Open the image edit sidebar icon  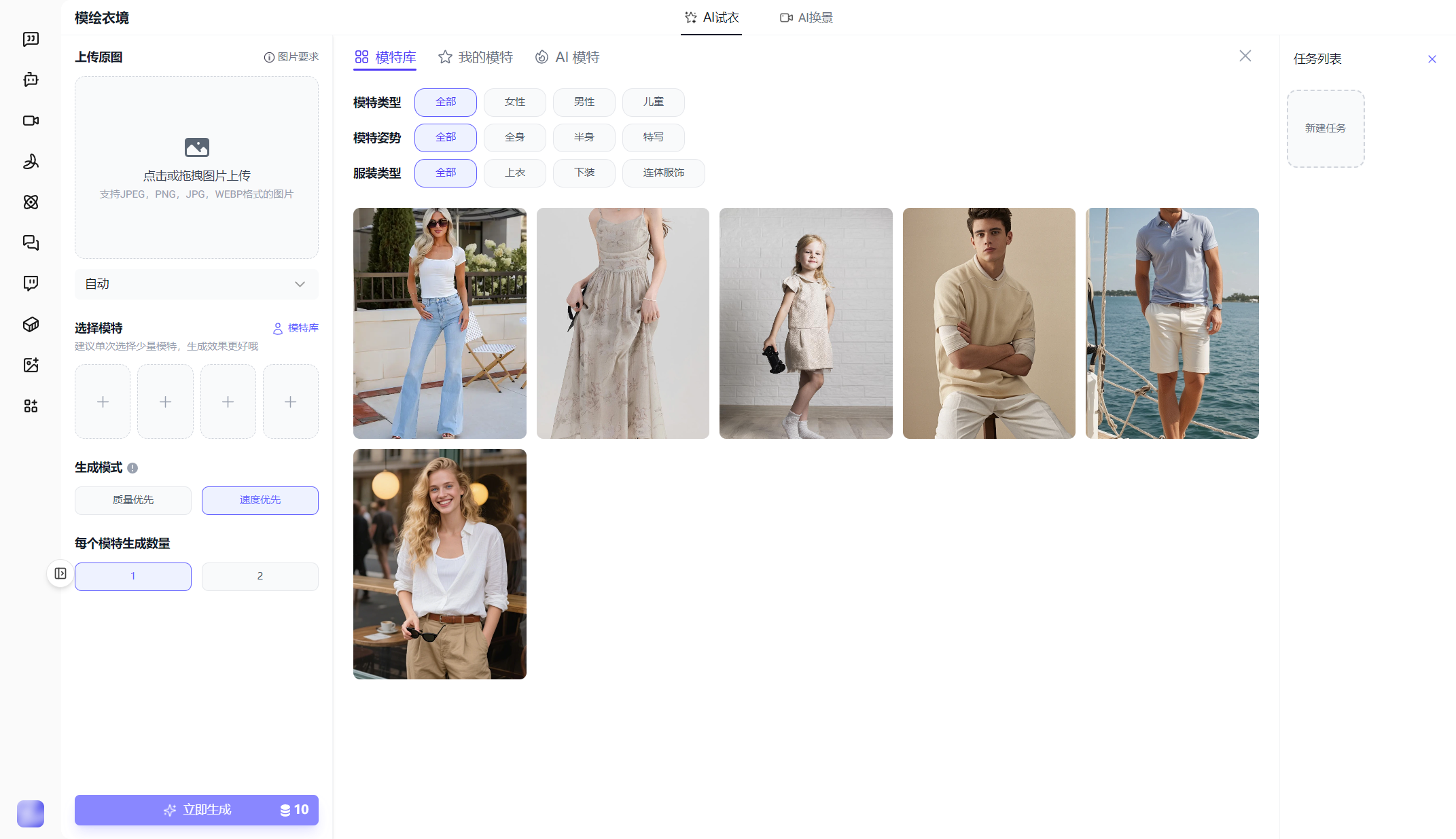point(31,365)
